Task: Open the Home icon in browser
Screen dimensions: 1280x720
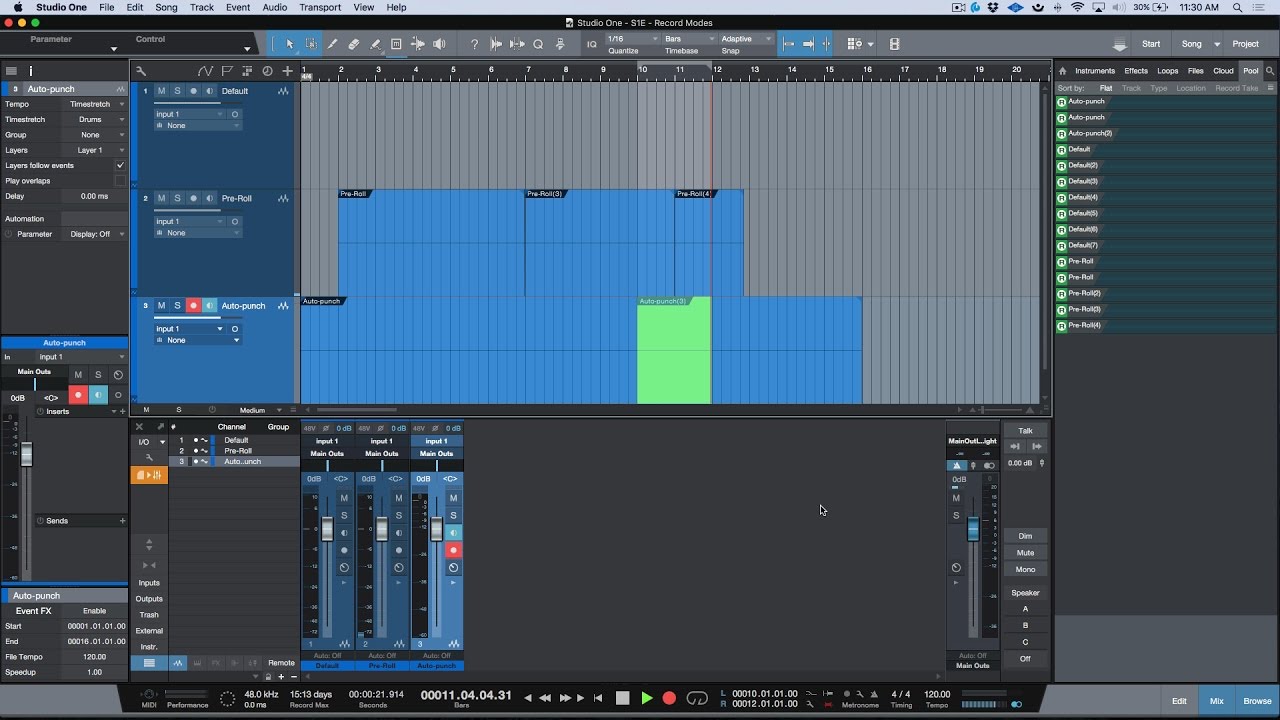Action: click(1062, 71)
